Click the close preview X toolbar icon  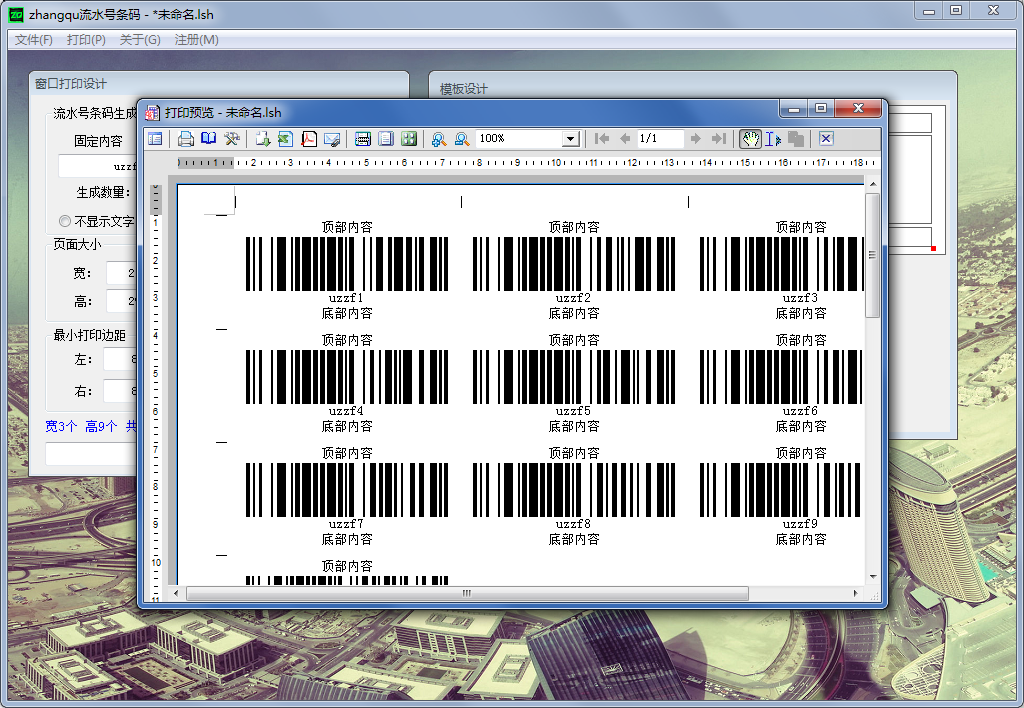pos(826,138)
